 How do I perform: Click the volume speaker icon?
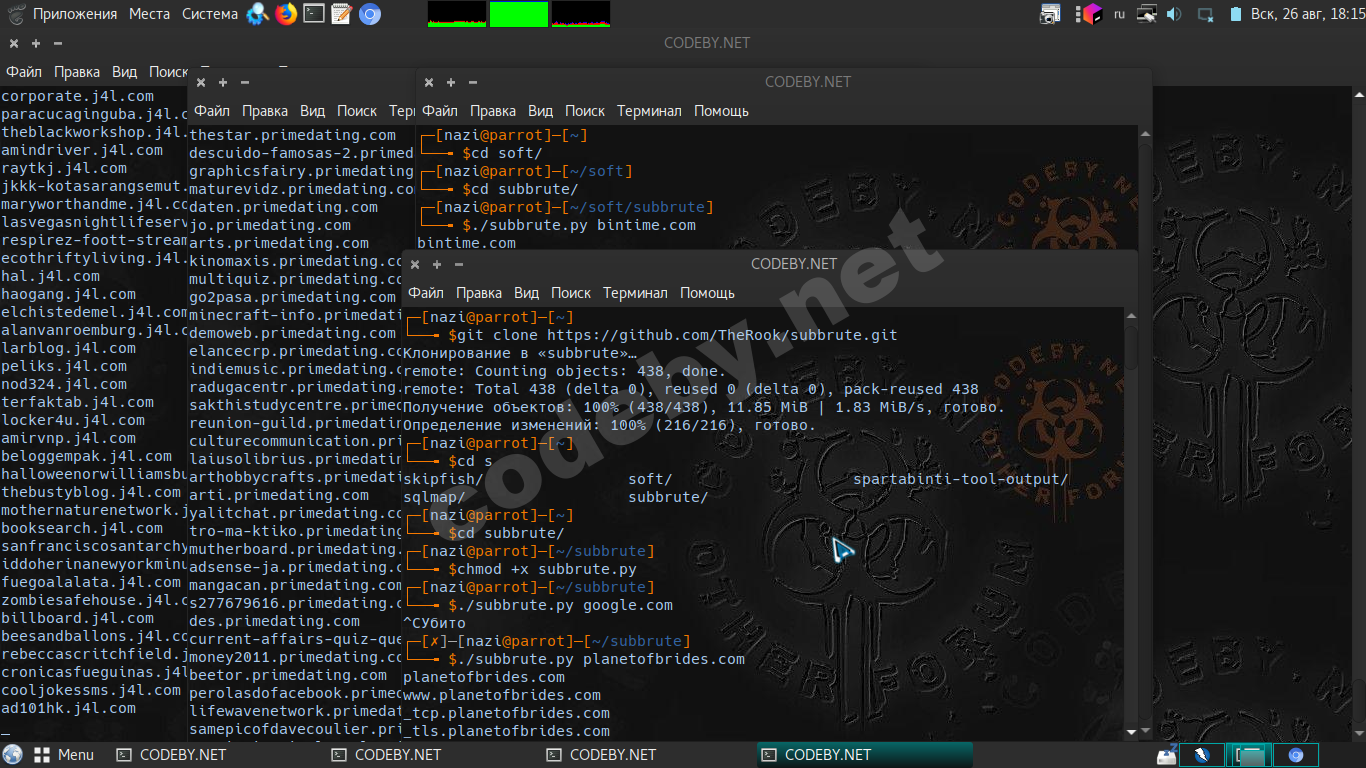point(1174,14)
